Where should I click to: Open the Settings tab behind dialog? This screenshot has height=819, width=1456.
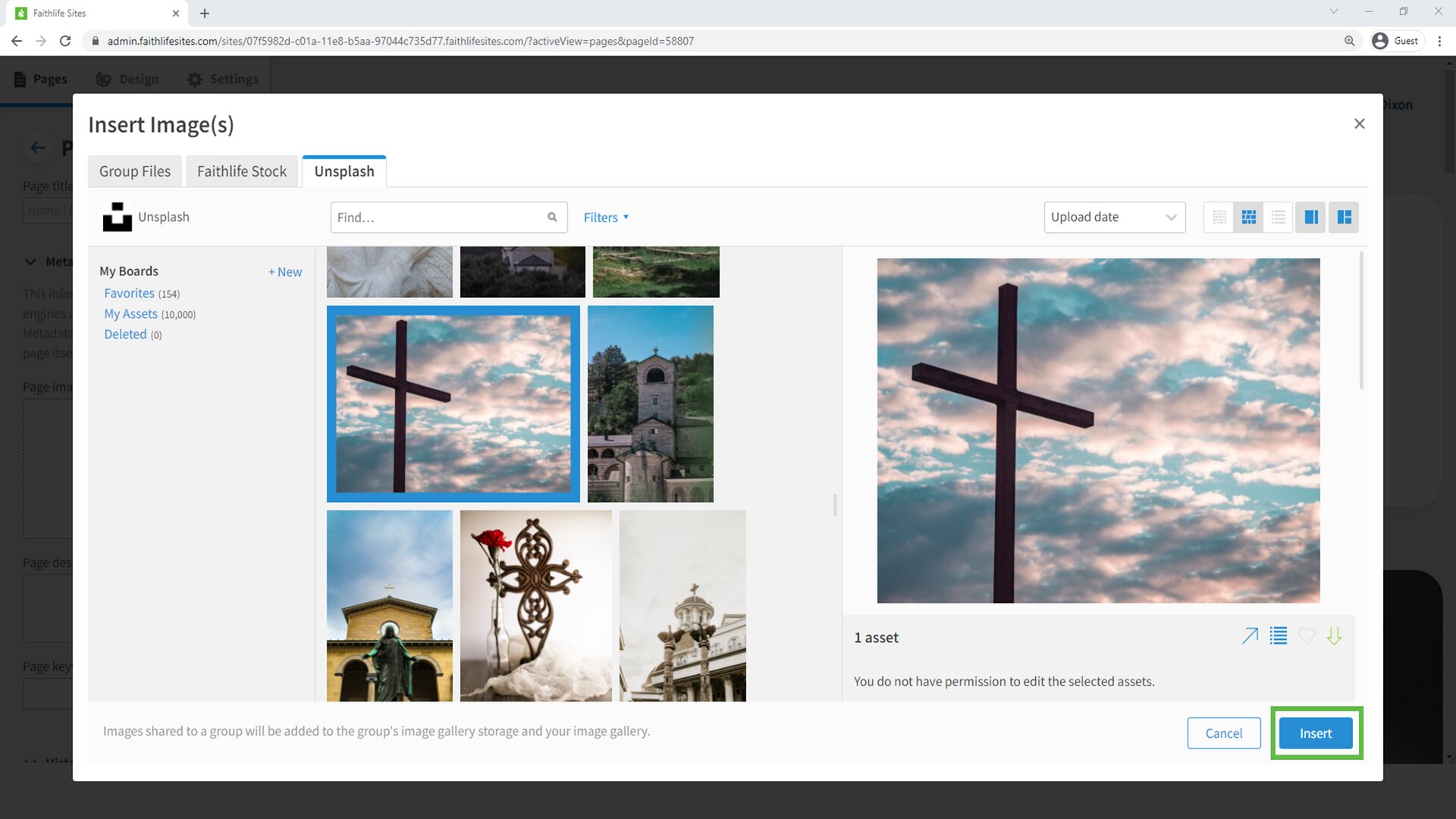point(223,79)
